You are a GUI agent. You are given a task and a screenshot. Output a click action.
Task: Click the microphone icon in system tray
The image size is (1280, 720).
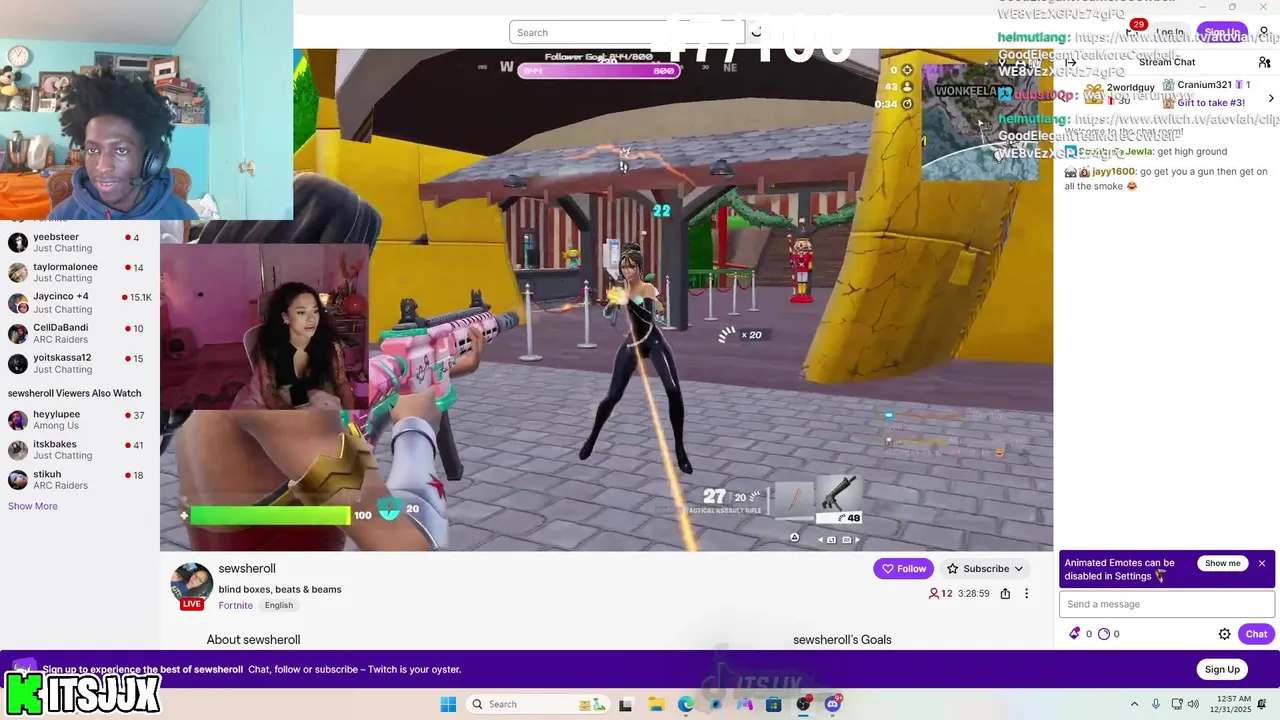[x=1156, y=704]
